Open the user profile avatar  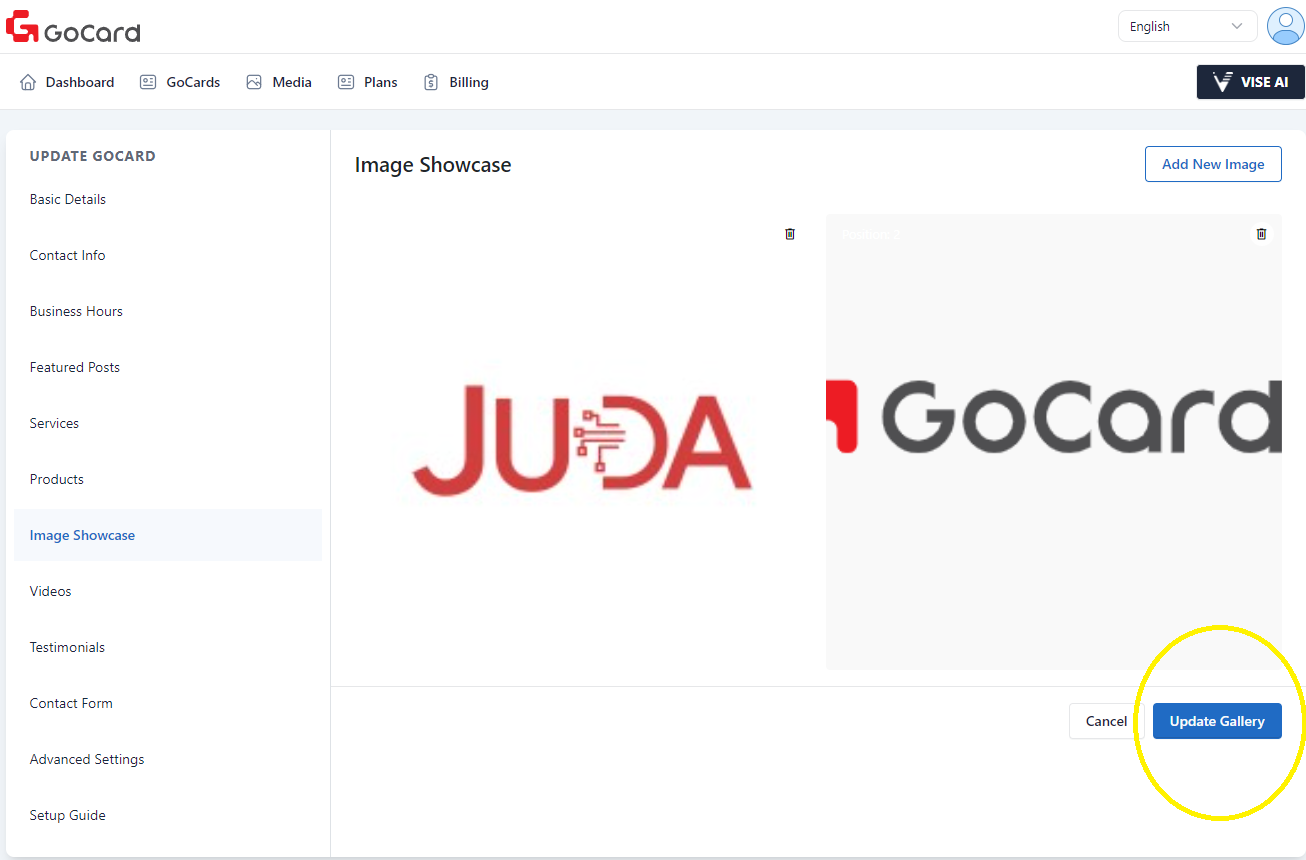click(x=1284, y=26)
